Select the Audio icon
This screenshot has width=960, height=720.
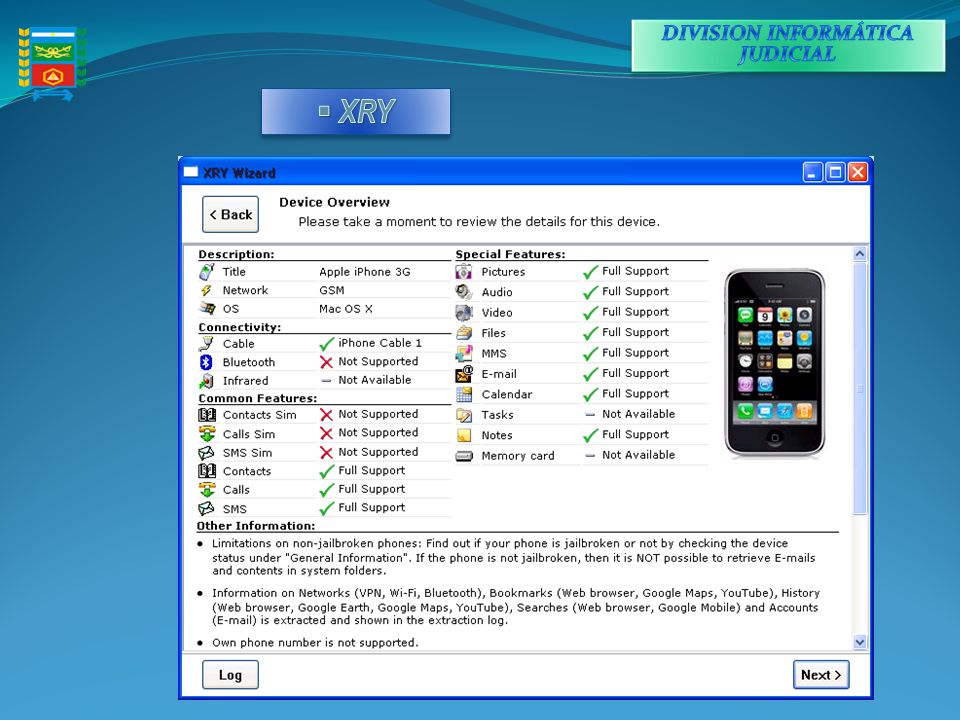click(464, 292)
